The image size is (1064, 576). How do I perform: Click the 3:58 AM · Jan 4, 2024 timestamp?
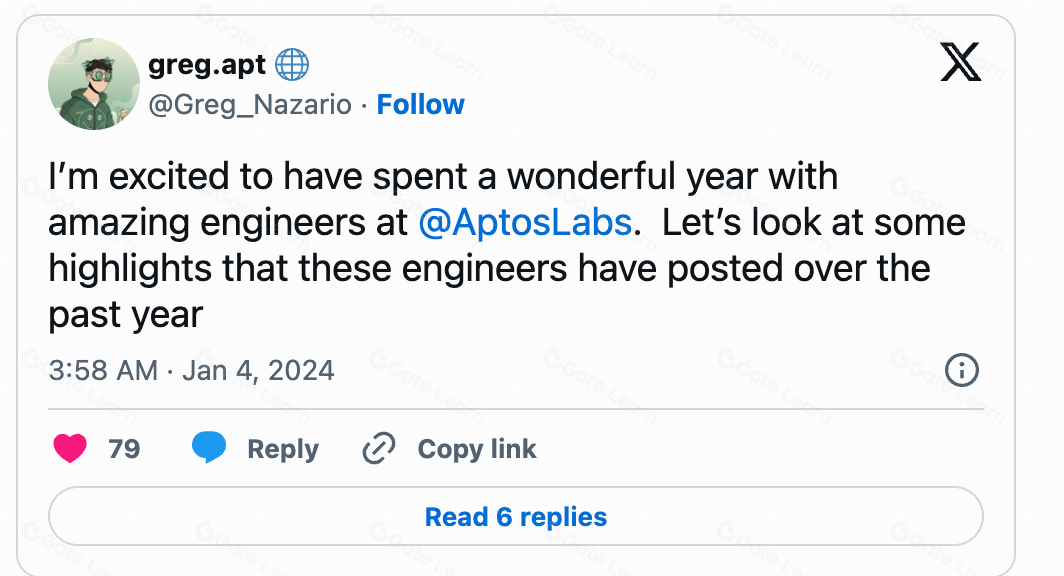(x=191, y=370)
